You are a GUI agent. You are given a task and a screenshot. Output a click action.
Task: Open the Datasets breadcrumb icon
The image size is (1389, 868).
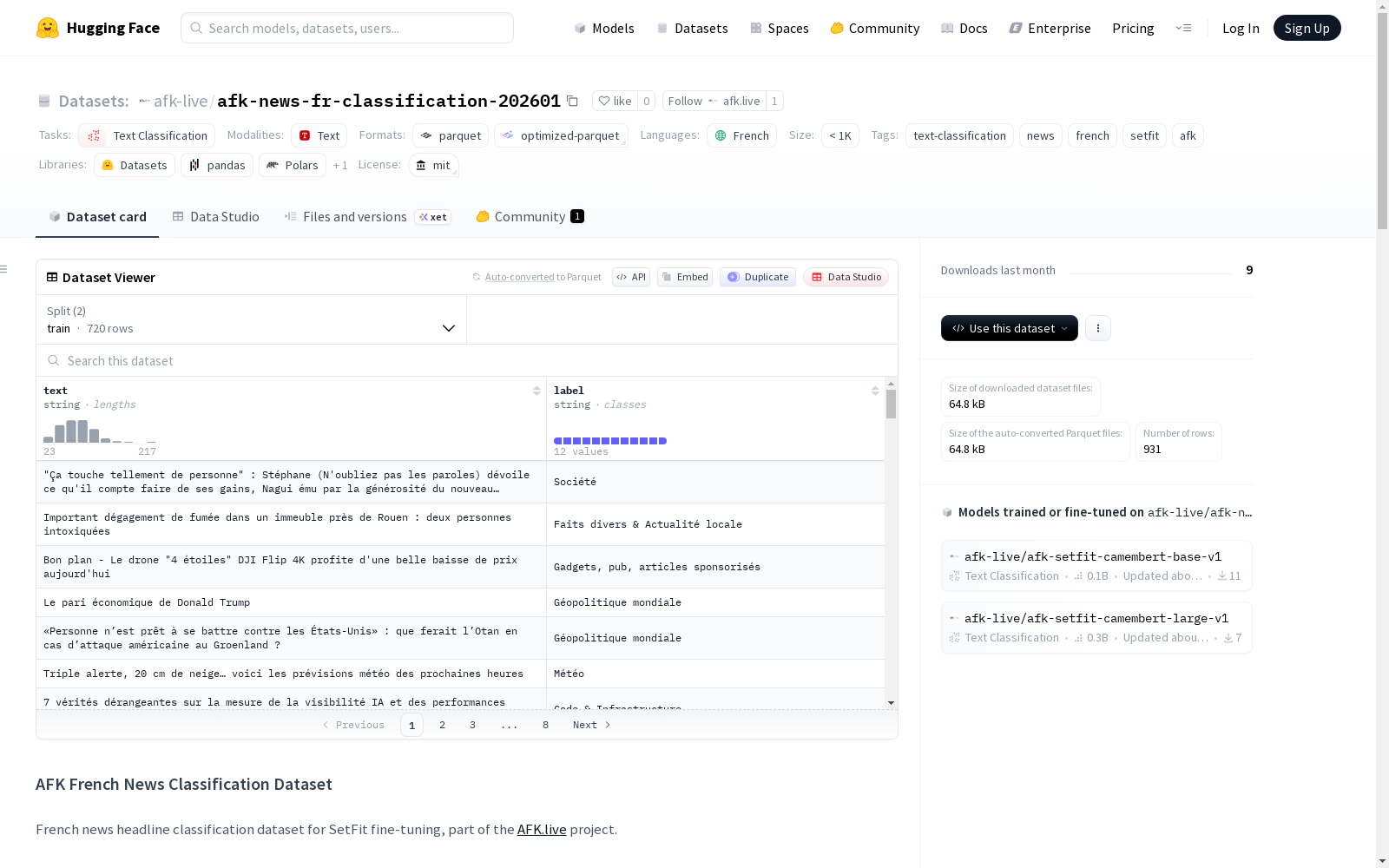(44, 101)
